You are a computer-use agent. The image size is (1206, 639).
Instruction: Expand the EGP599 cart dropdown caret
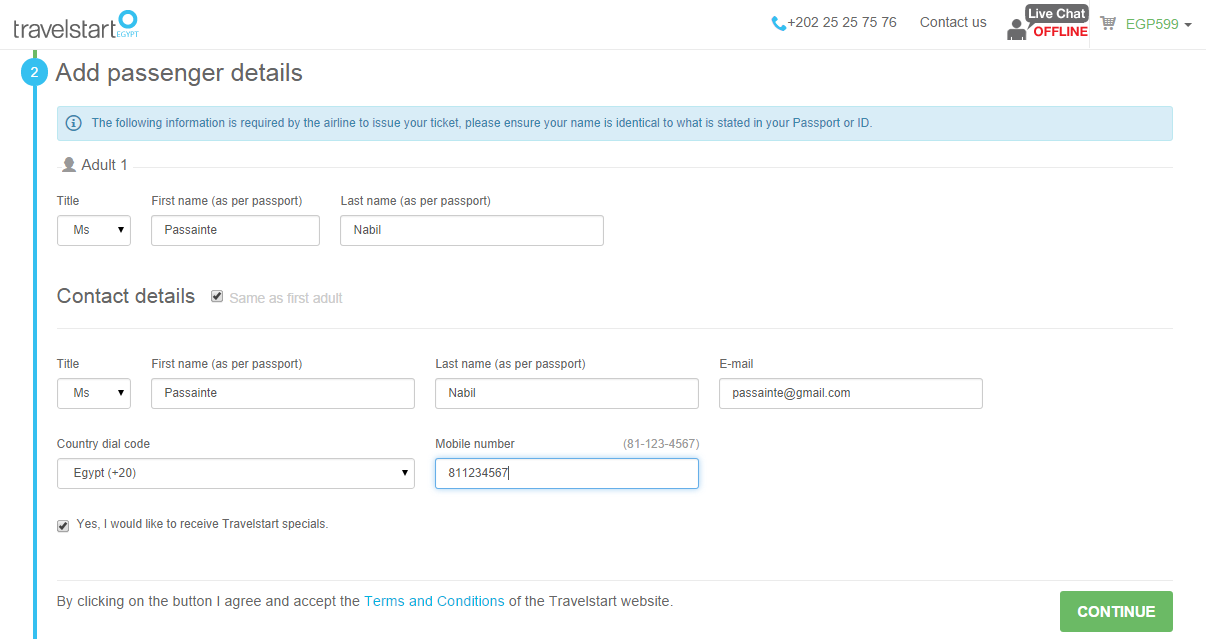click(x=1188, y=24)
